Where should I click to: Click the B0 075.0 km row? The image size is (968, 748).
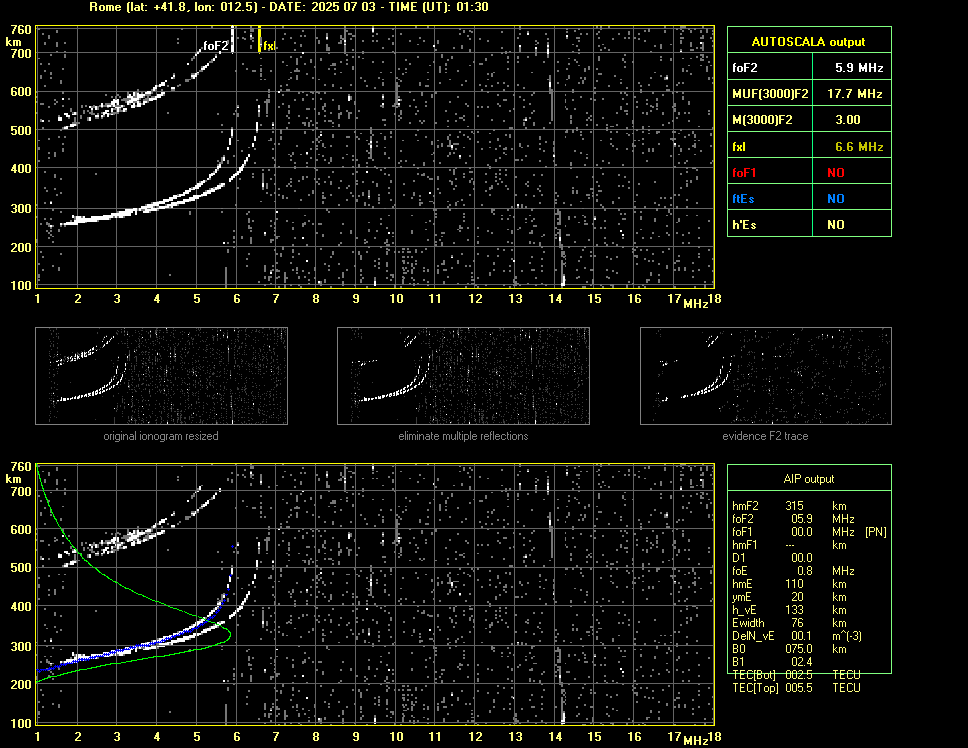[789, 649]
